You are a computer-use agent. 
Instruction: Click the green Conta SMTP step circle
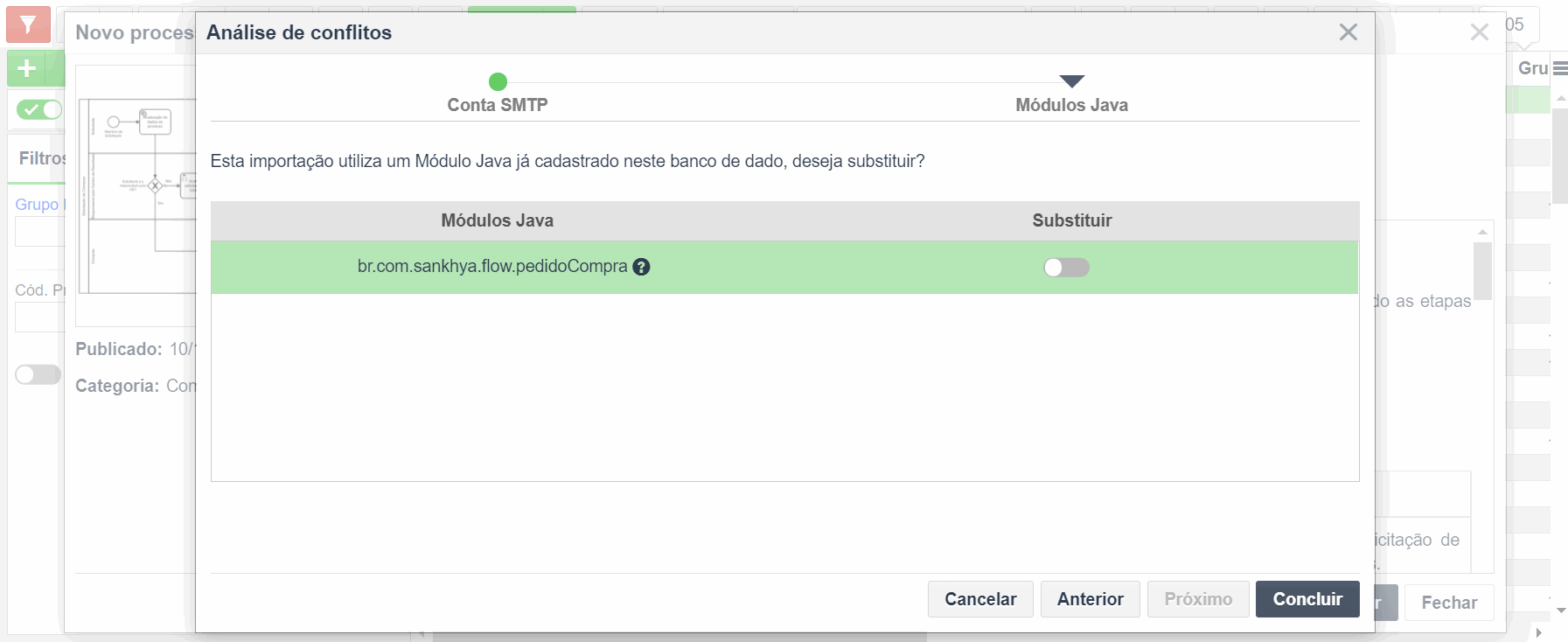(x=498, y=81)
